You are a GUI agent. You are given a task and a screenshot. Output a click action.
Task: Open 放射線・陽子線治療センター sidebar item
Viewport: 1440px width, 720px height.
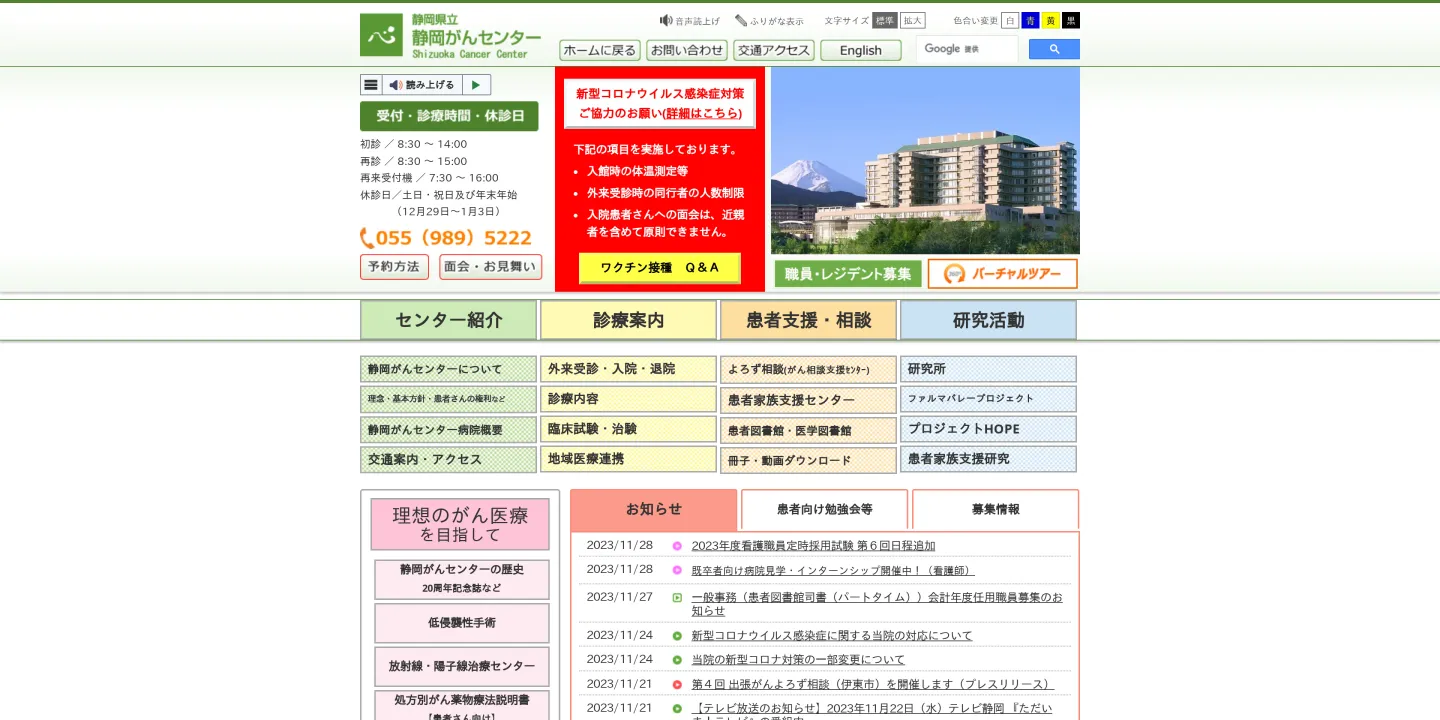pos(462,666)
